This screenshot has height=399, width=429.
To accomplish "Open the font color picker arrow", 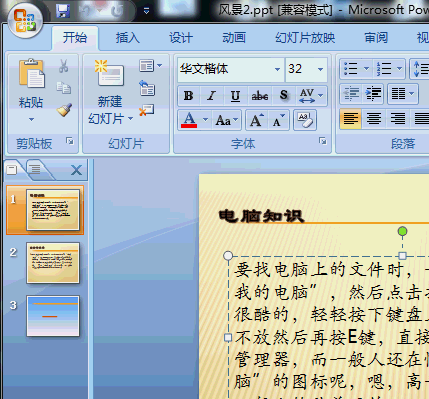I will [206, 120].
